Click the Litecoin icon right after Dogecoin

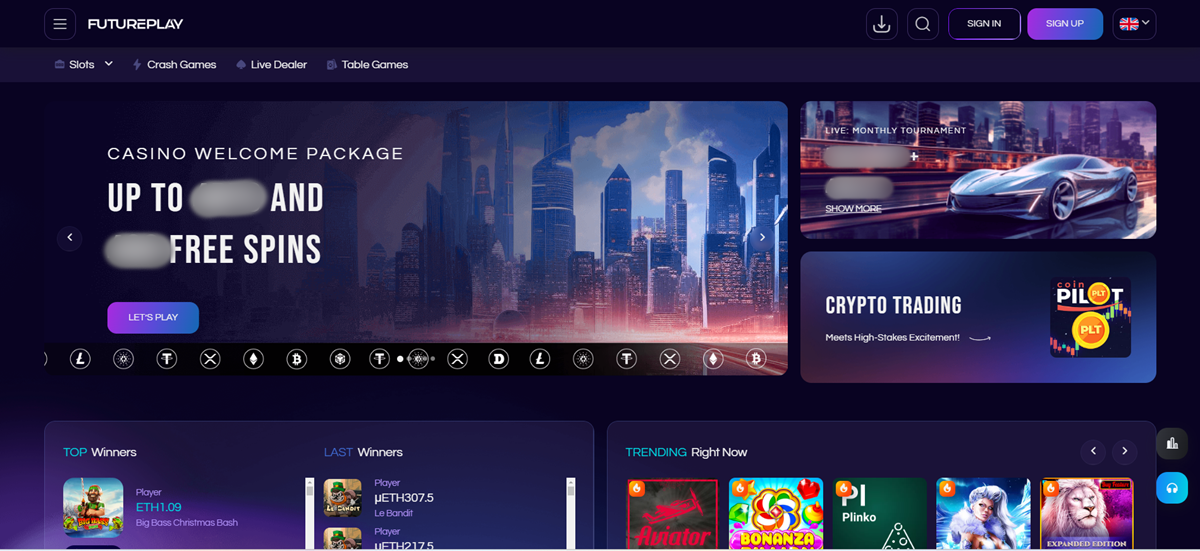tap(540, 358)
